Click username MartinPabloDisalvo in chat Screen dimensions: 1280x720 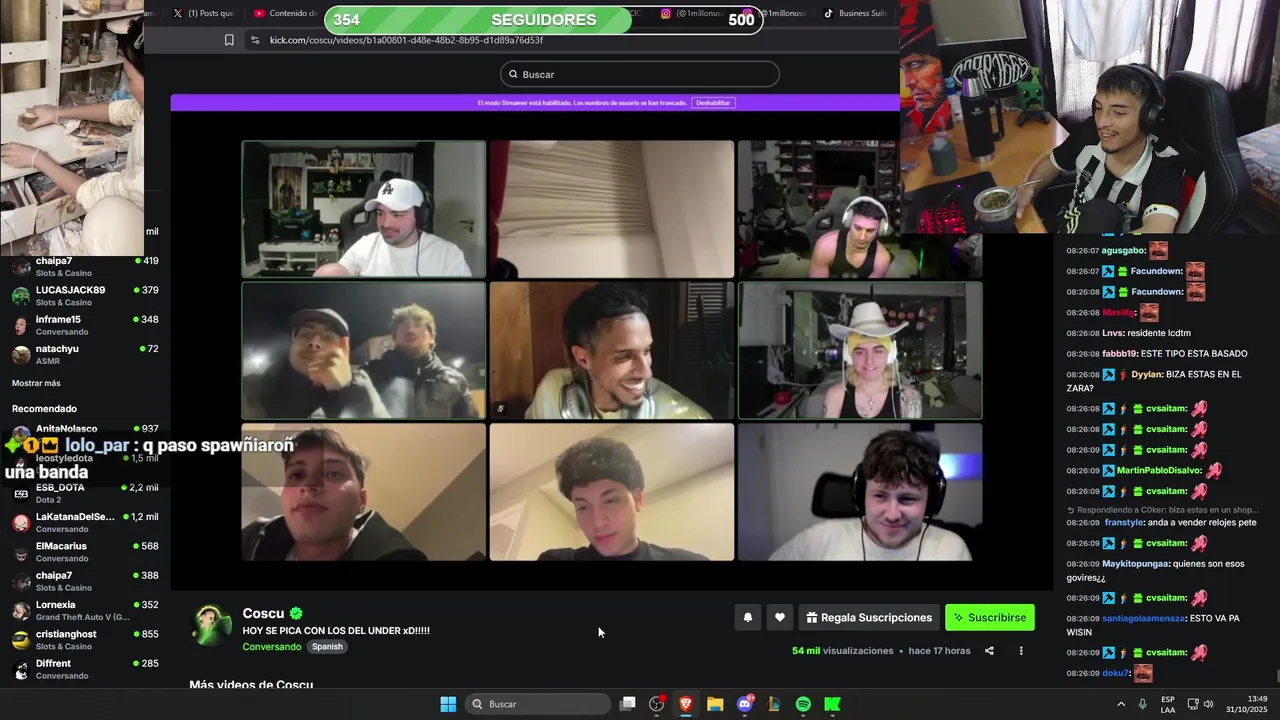(x=1160, y=471)
